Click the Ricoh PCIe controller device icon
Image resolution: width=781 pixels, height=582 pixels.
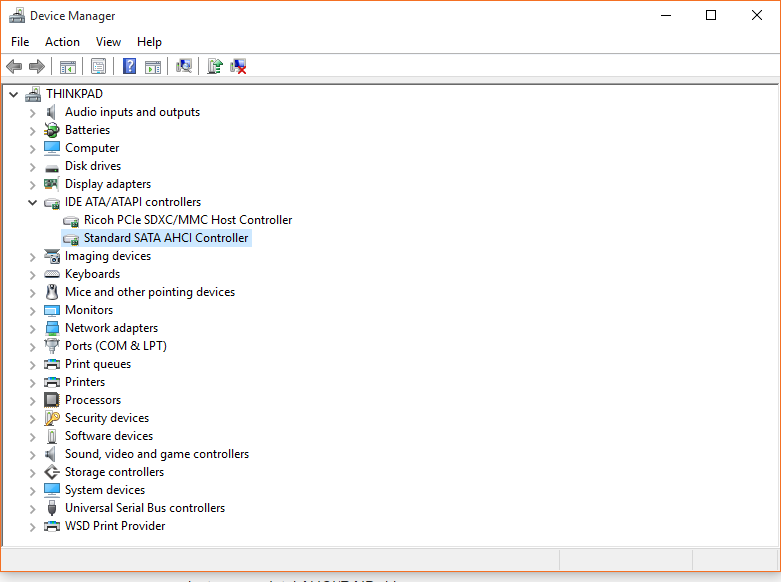(71, 221)
